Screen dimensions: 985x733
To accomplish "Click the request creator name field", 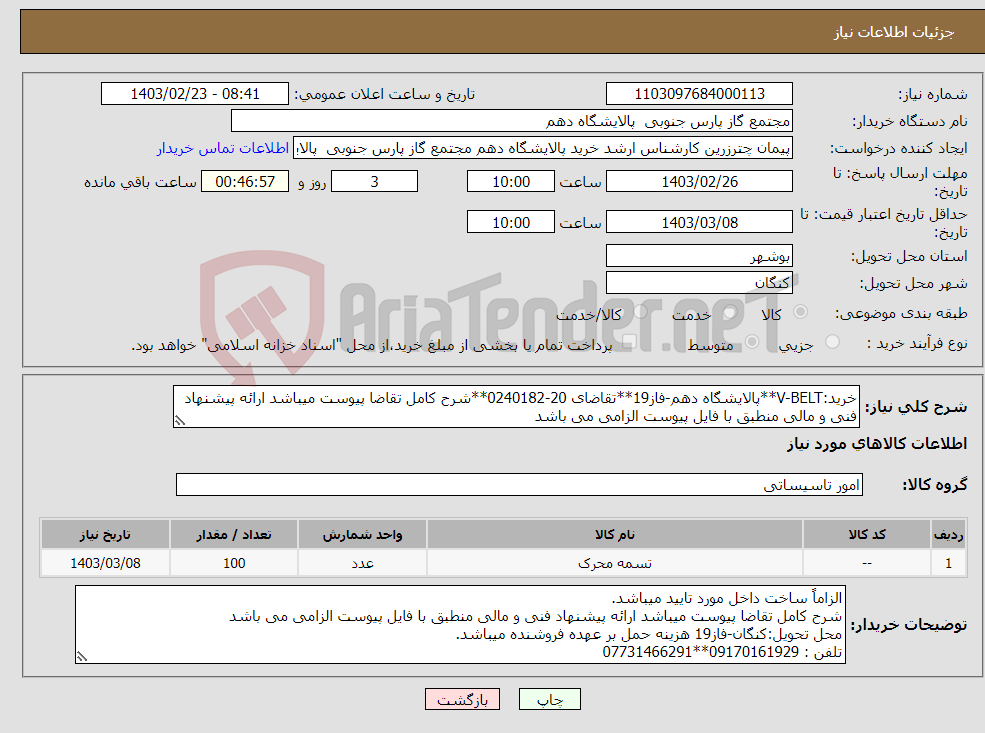I will point(543,148).
